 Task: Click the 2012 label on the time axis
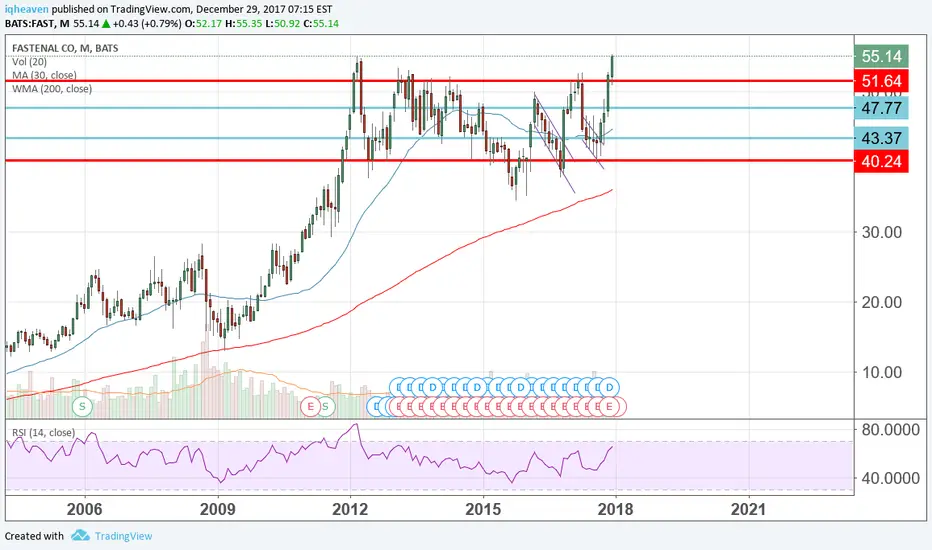coord(350,509)
